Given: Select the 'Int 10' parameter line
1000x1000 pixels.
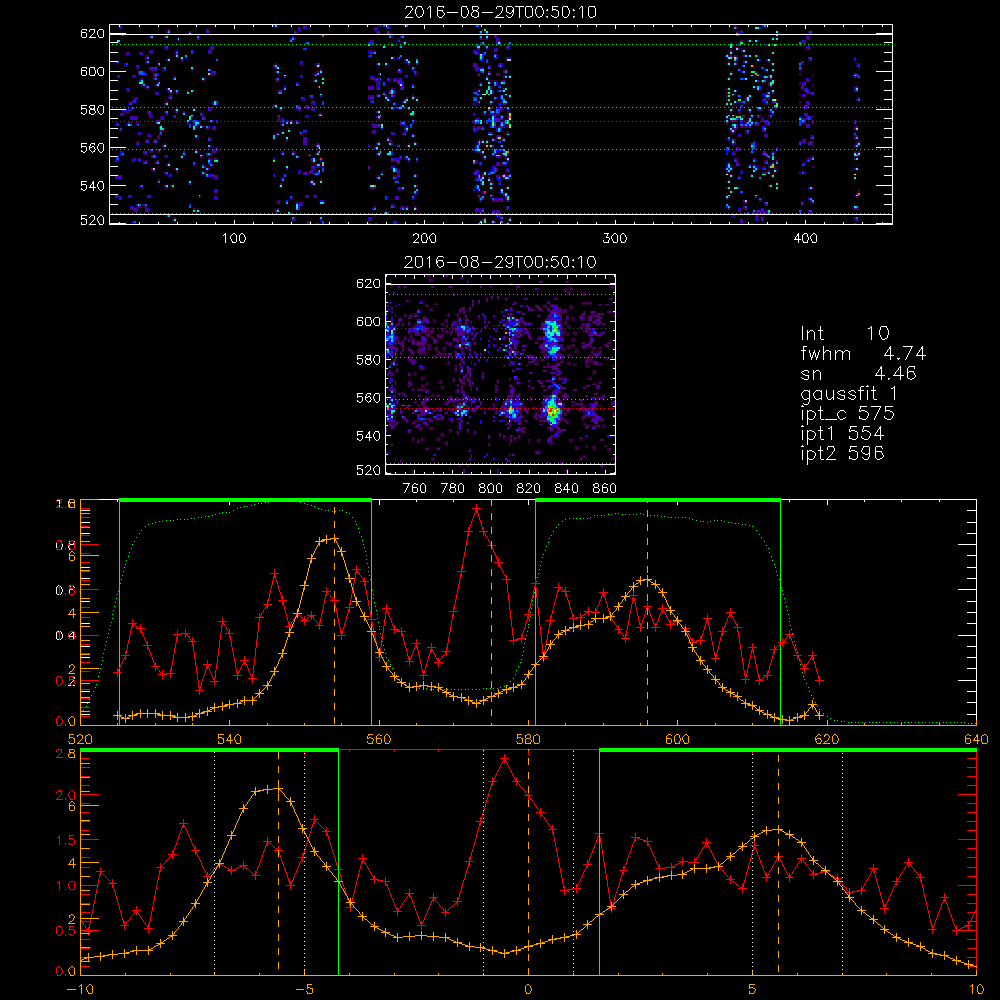Looking at the screenshot, I should (845, 333).
